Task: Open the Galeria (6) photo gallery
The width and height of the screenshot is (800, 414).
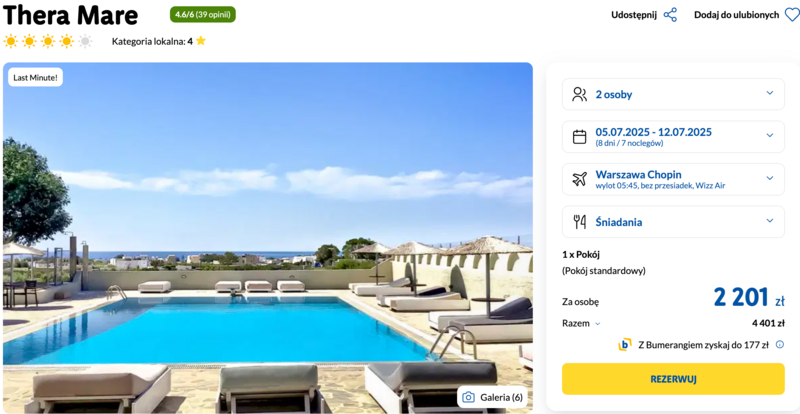Action: pos(492,397)
